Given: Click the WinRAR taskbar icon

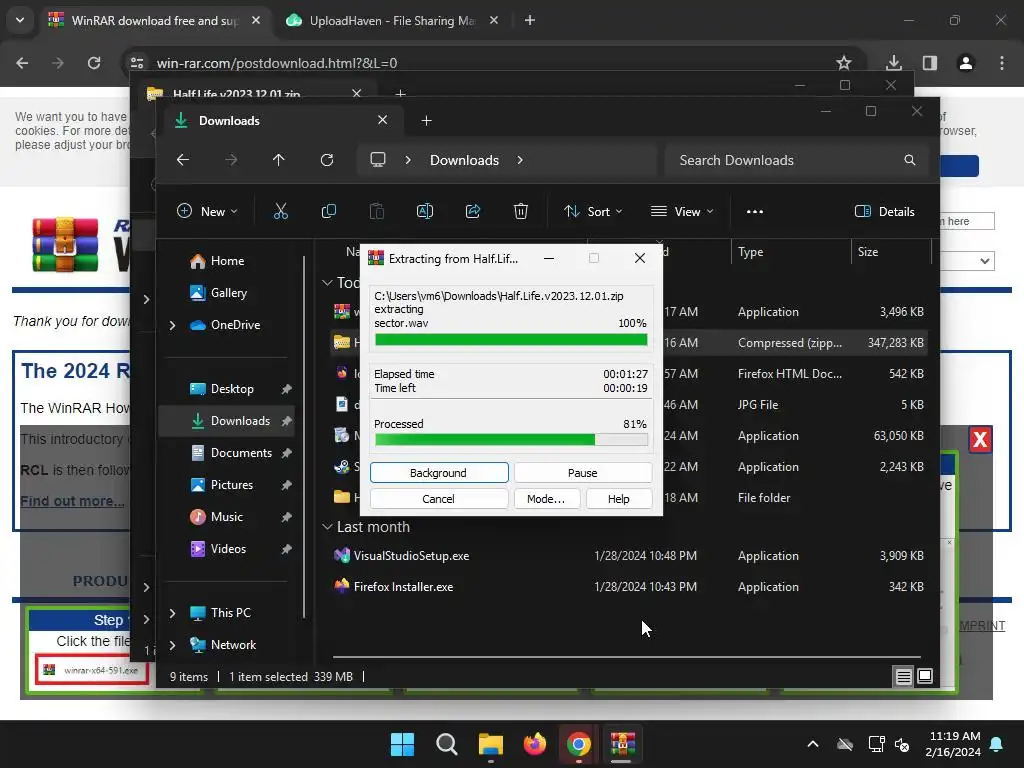Looking at the screenshot, I should click(x=622, y=744).
